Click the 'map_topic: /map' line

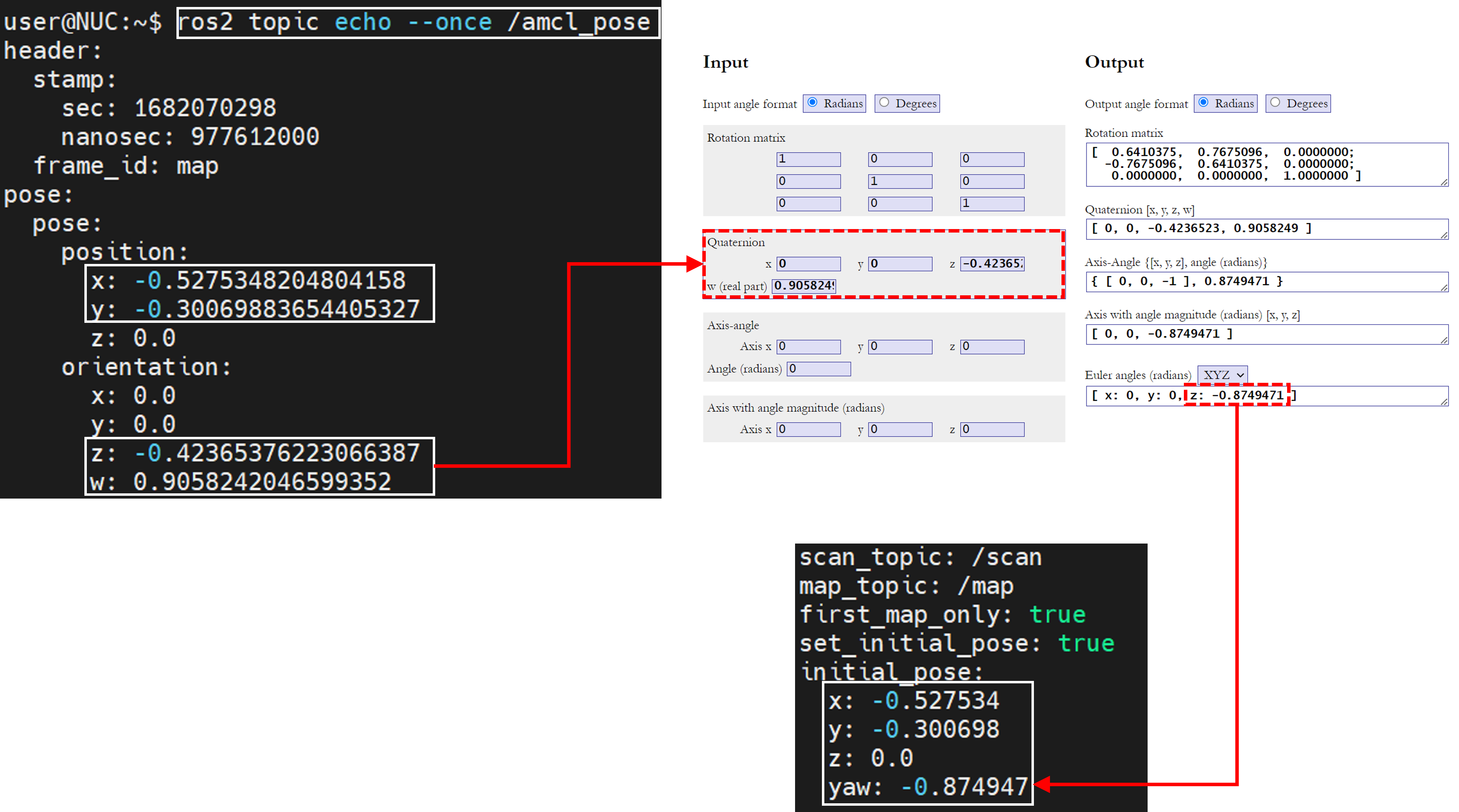(x=906, y=586)
